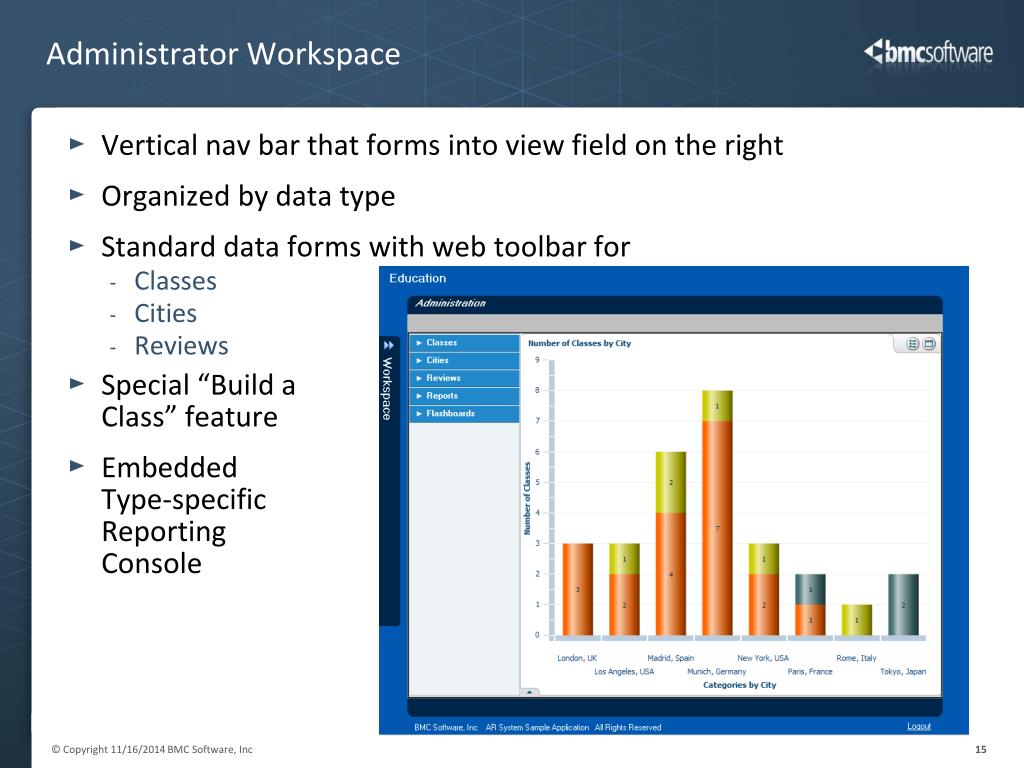Click the London, UK bar

[577, 589]
